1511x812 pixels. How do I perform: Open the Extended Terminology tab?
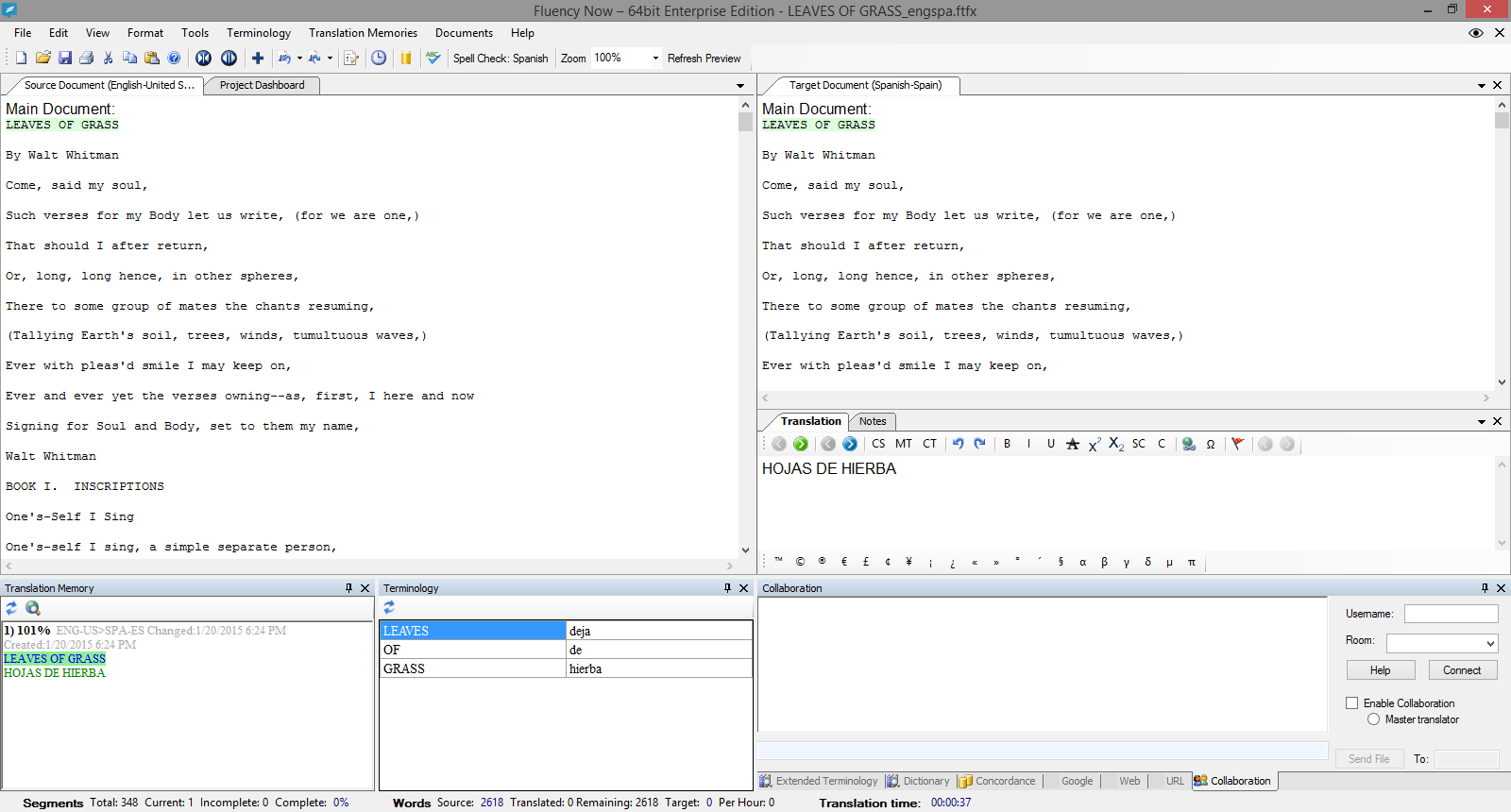[819, 781]
